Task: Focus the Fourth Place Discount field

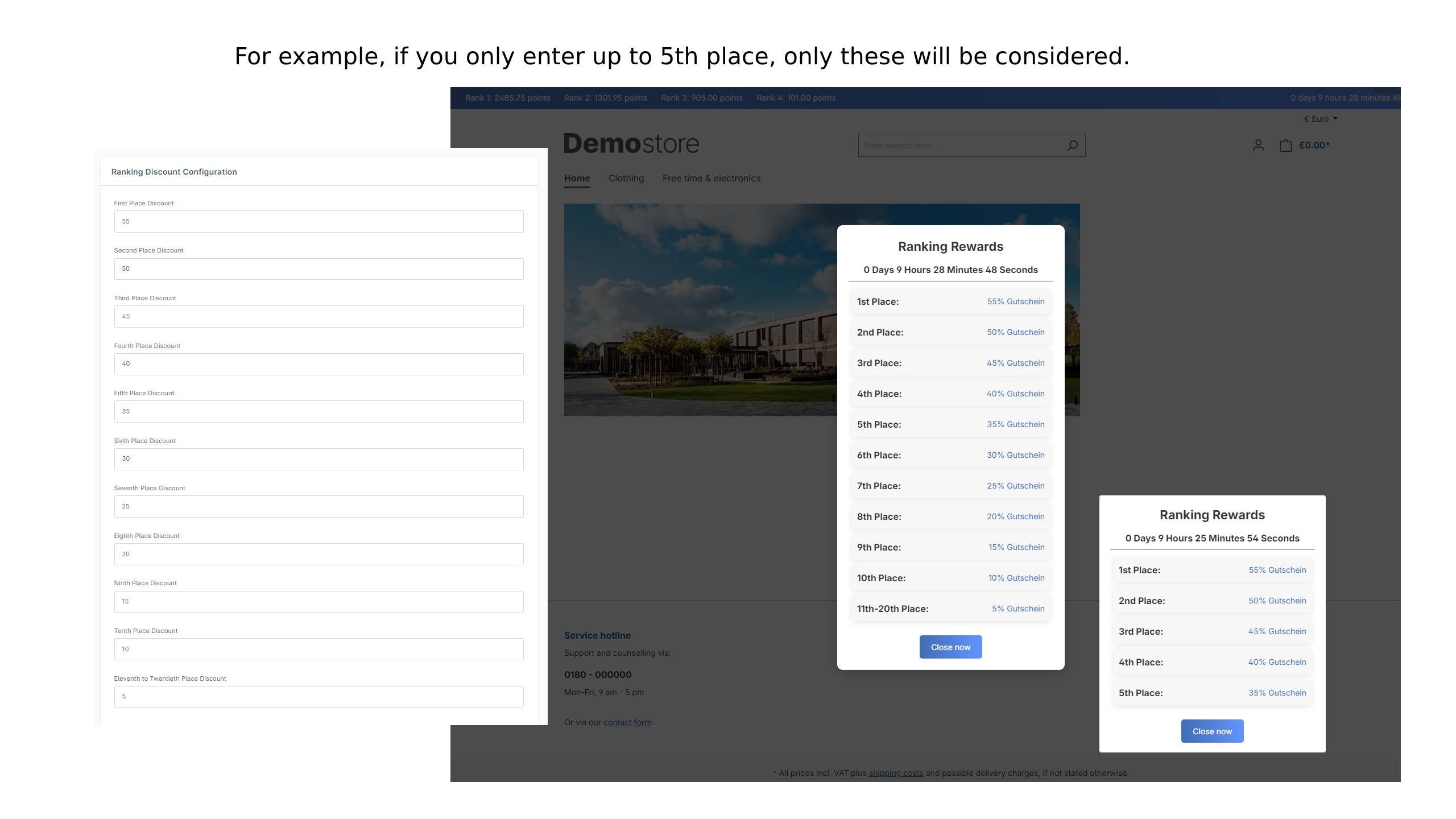Action: point(318,364)
